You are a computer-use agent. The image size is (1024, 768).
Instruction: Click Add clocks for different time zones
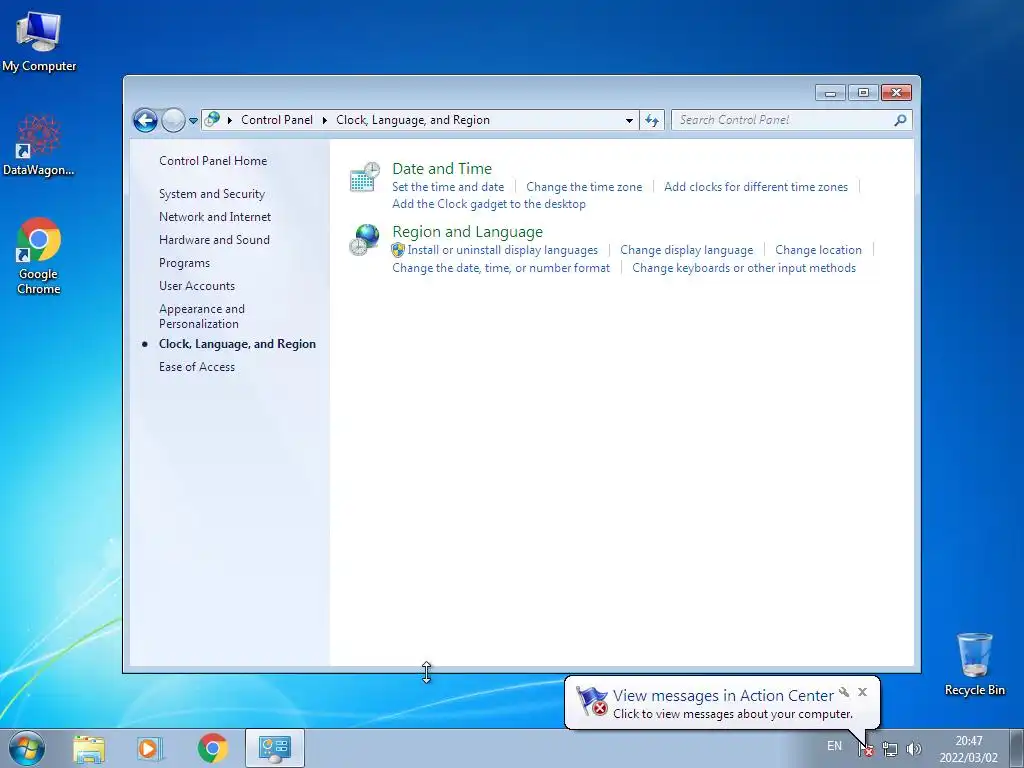pyautogui.click(x=756, y=187)
